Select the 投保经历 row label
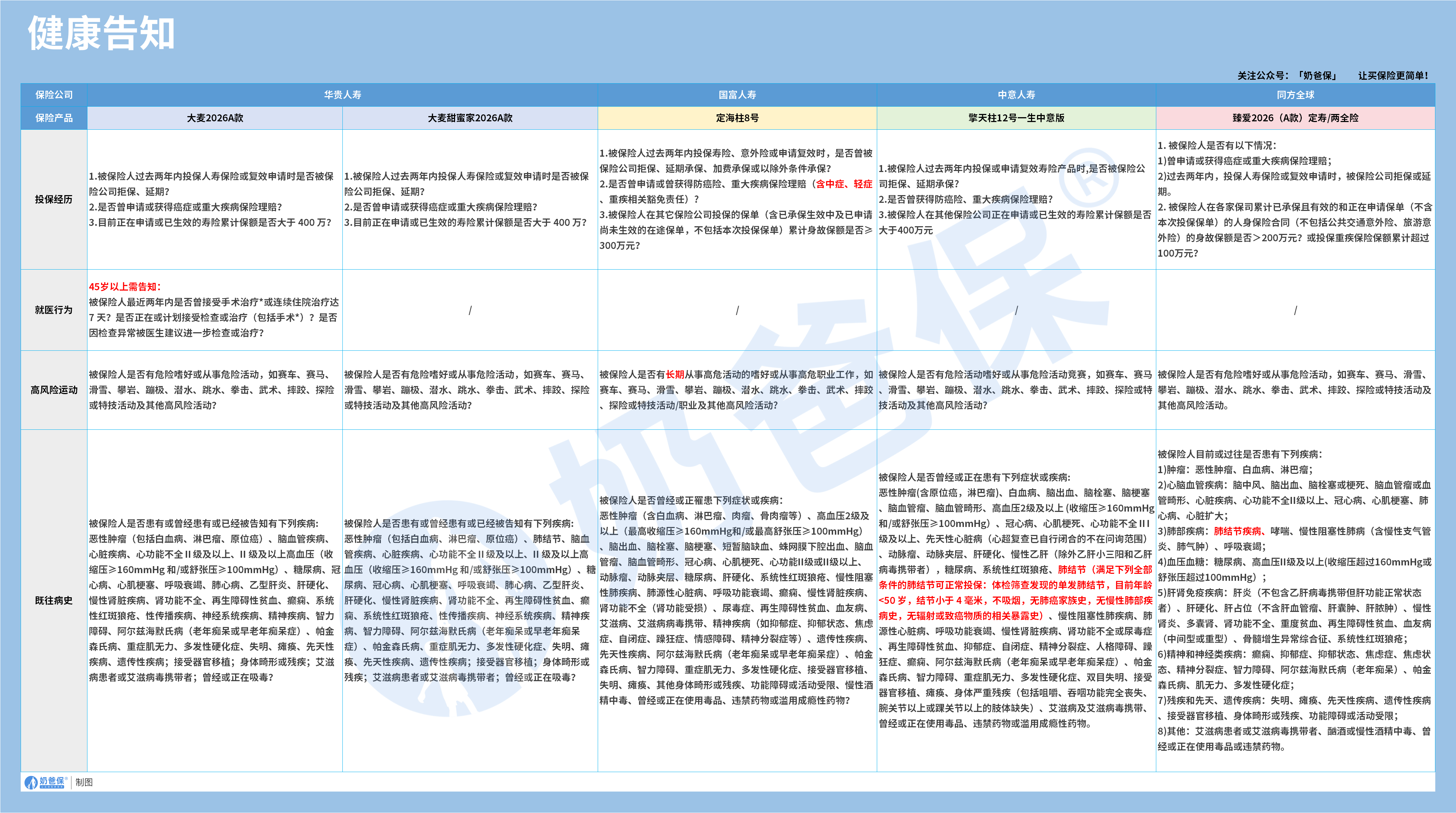The width and height of the screenshot is (1456, 813). point(54,199)
